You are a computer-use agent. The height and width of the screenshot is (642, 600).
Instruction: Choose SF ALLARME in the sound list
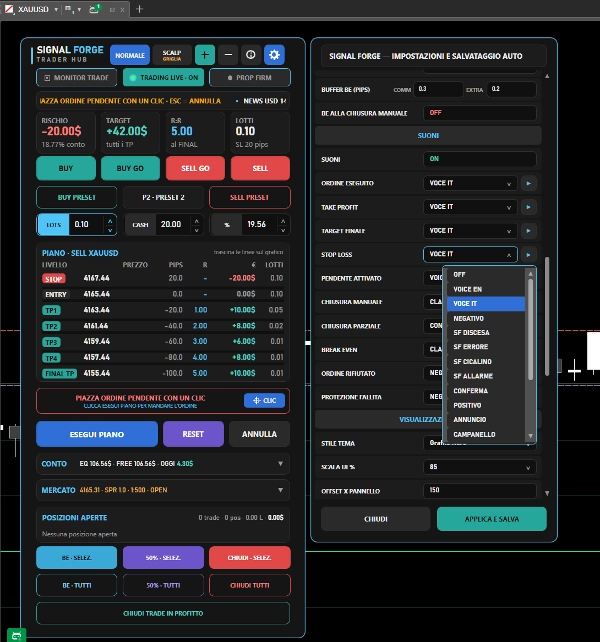486,376
